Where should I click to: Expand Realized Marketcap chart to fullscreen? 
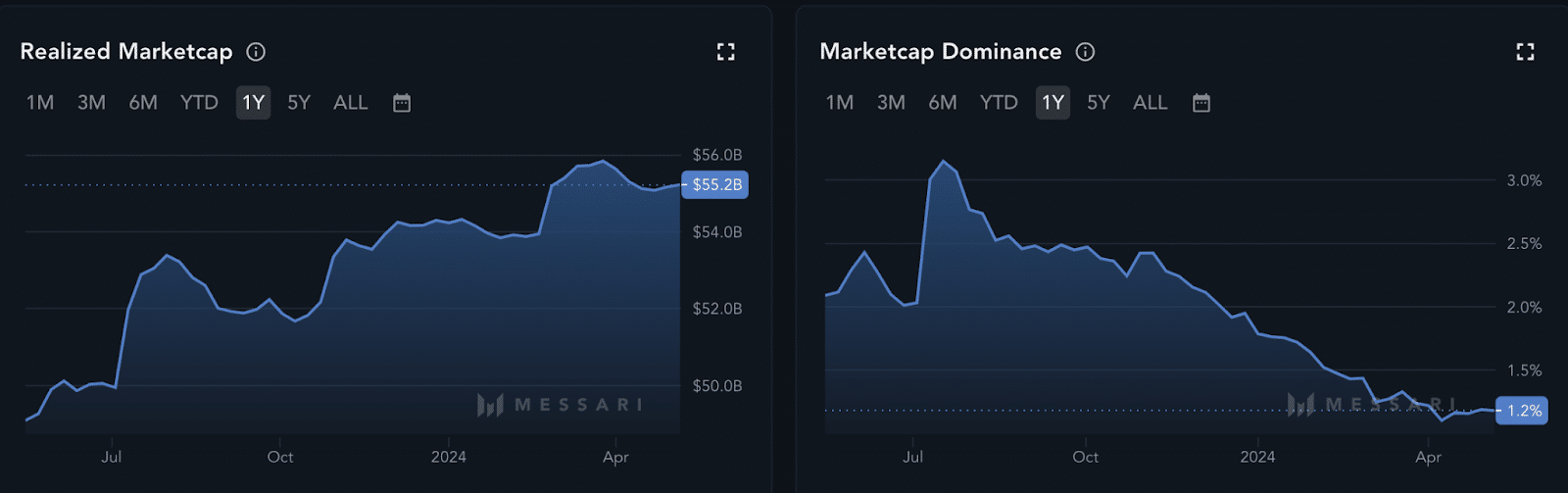coord(725,52)
